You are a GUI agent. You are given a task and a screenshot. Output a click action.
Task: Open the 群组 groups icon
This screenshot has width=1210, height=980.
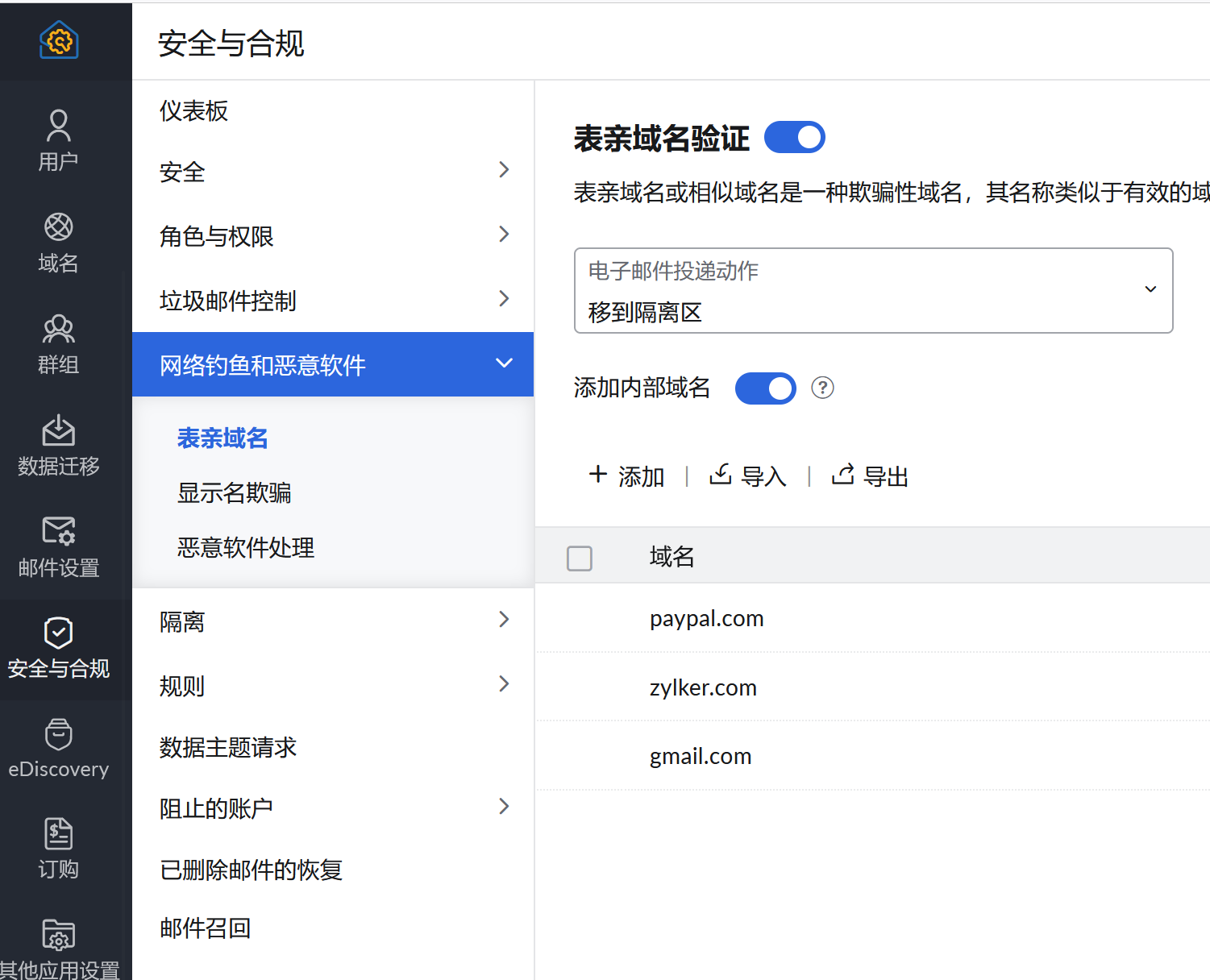[x=58, y=329]
